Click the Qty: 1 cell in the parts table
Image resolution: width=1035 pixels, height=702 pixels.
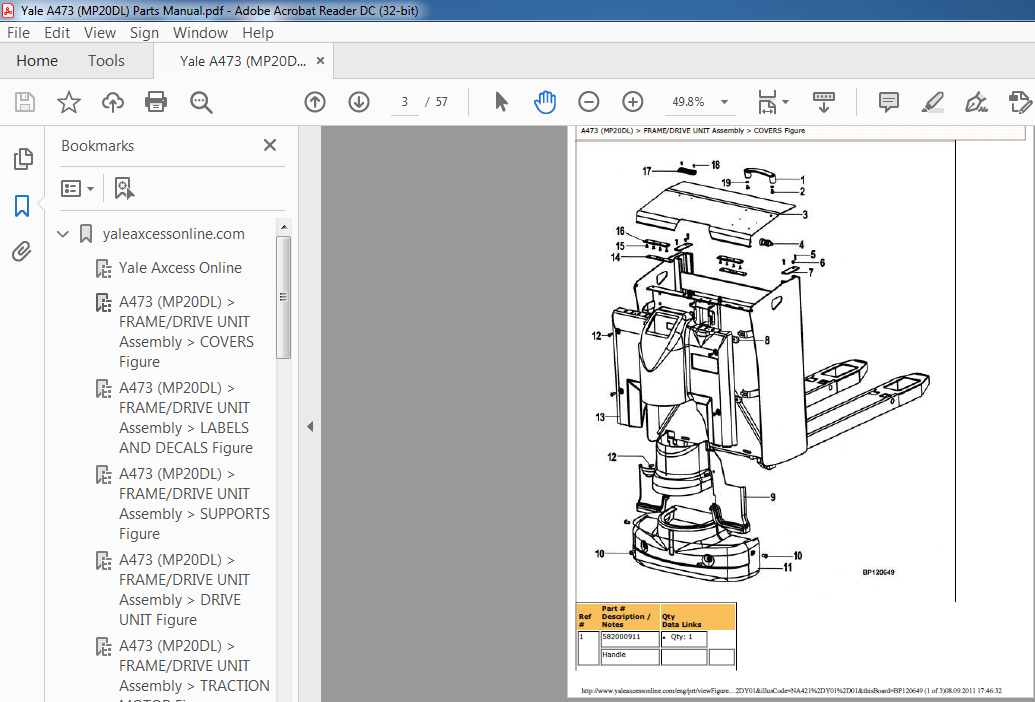point(682,637)
